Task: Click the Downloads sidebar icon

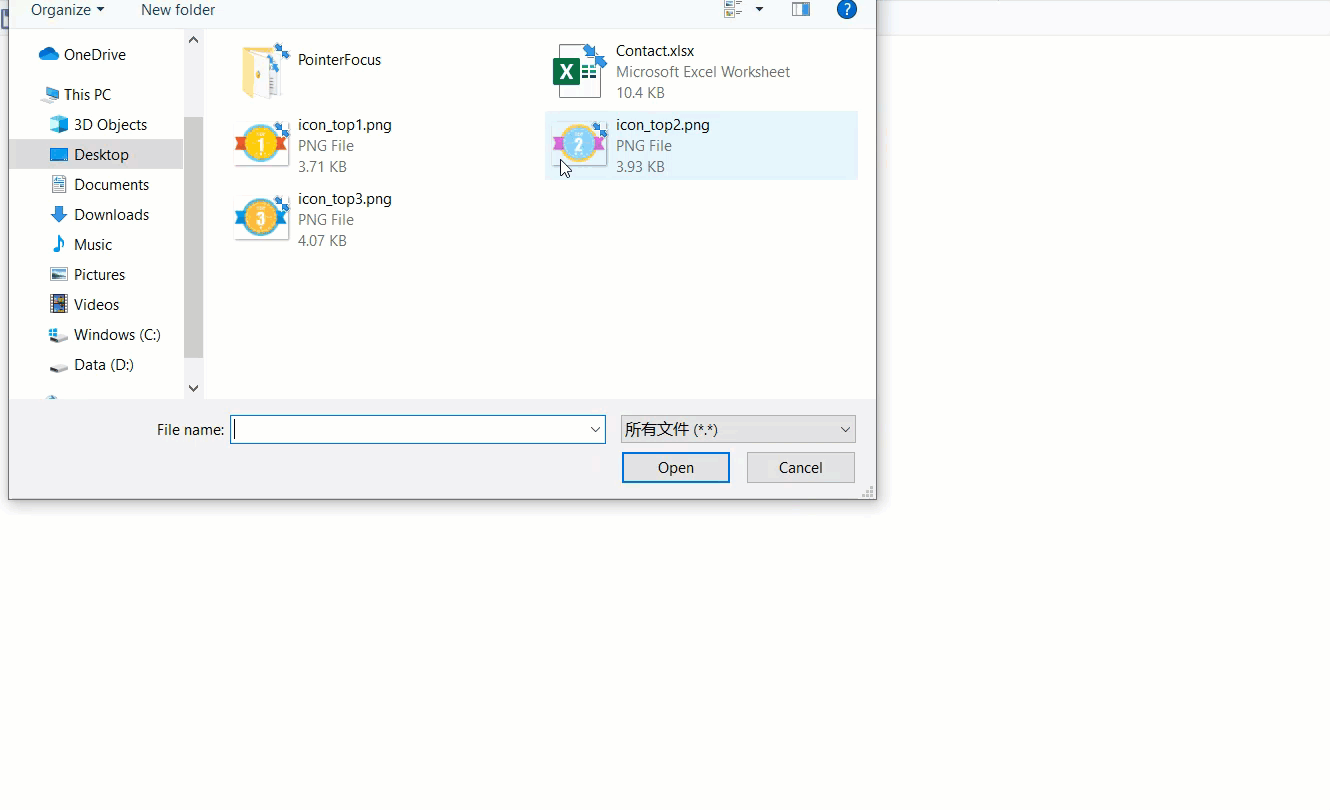Action: point(58,214)
